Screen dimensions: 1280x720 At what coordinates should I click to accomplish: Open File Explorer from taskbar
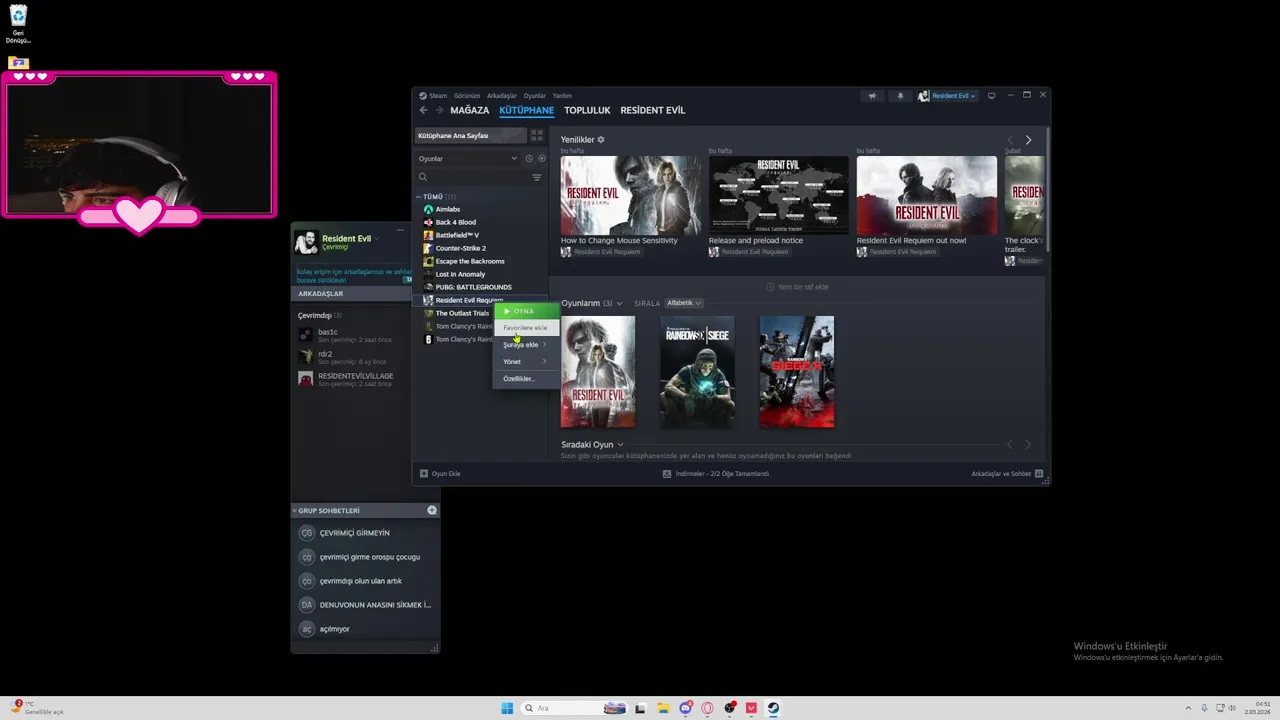tap(663, 708)
